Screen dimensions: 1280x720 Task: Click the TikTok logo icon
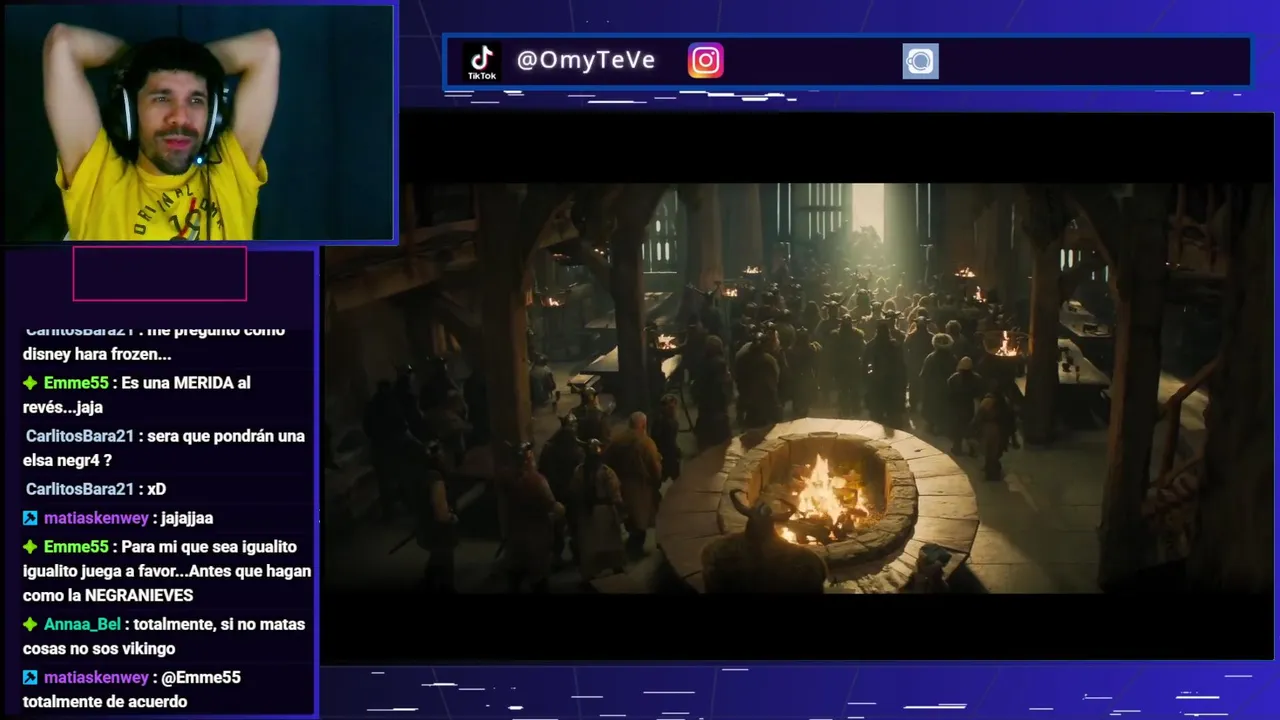point(482,62)
